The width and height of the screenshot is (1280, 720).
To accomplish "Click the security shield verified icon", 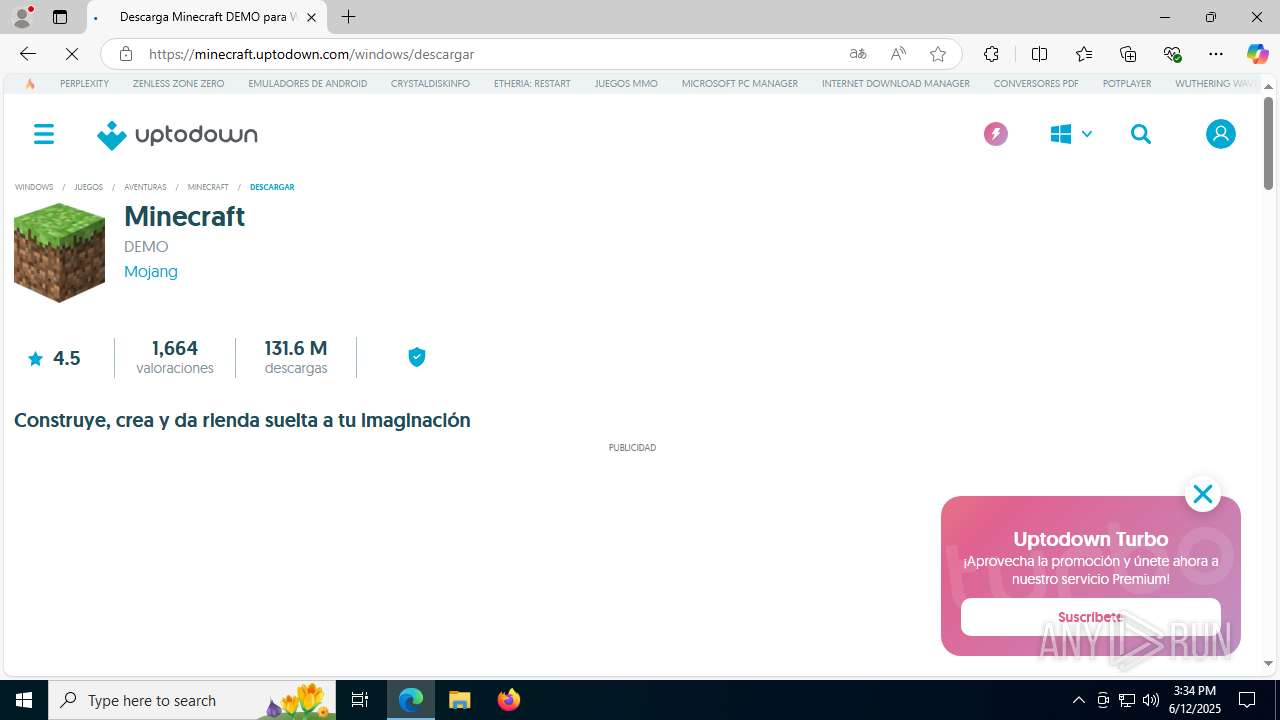I will click(x=417, y=357).
